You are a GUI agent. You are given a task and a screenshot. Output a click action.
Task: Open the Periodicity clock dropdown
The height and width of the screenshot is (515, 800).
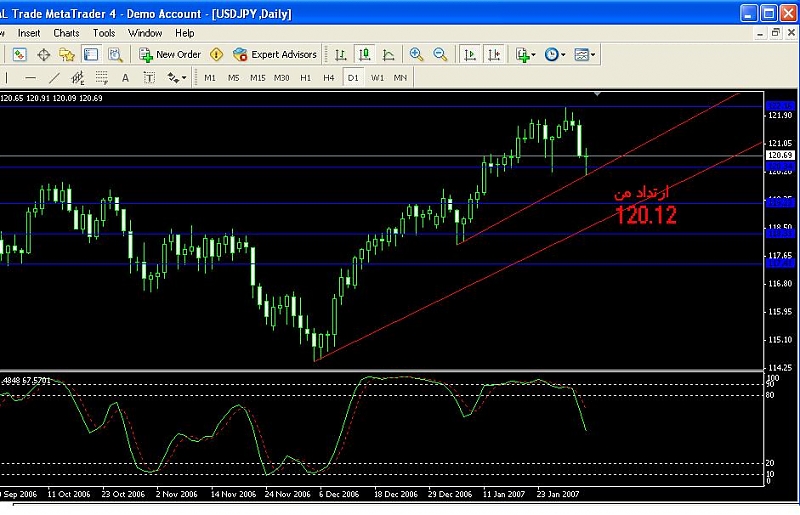[x=555, y=55]
